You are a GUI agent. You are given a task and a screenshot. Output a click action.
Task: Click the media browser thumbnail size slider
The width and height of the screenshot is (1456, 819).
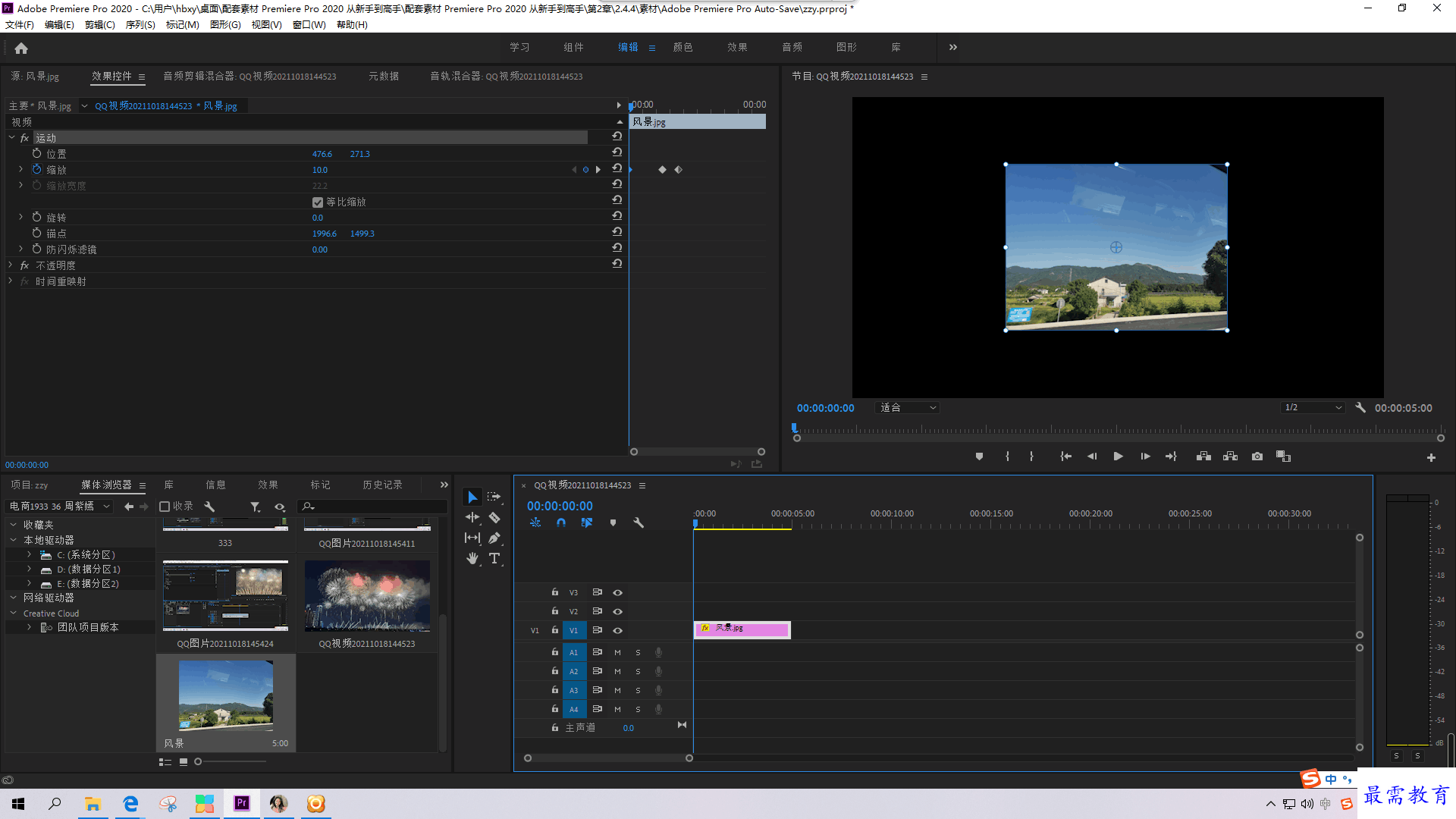231,761
